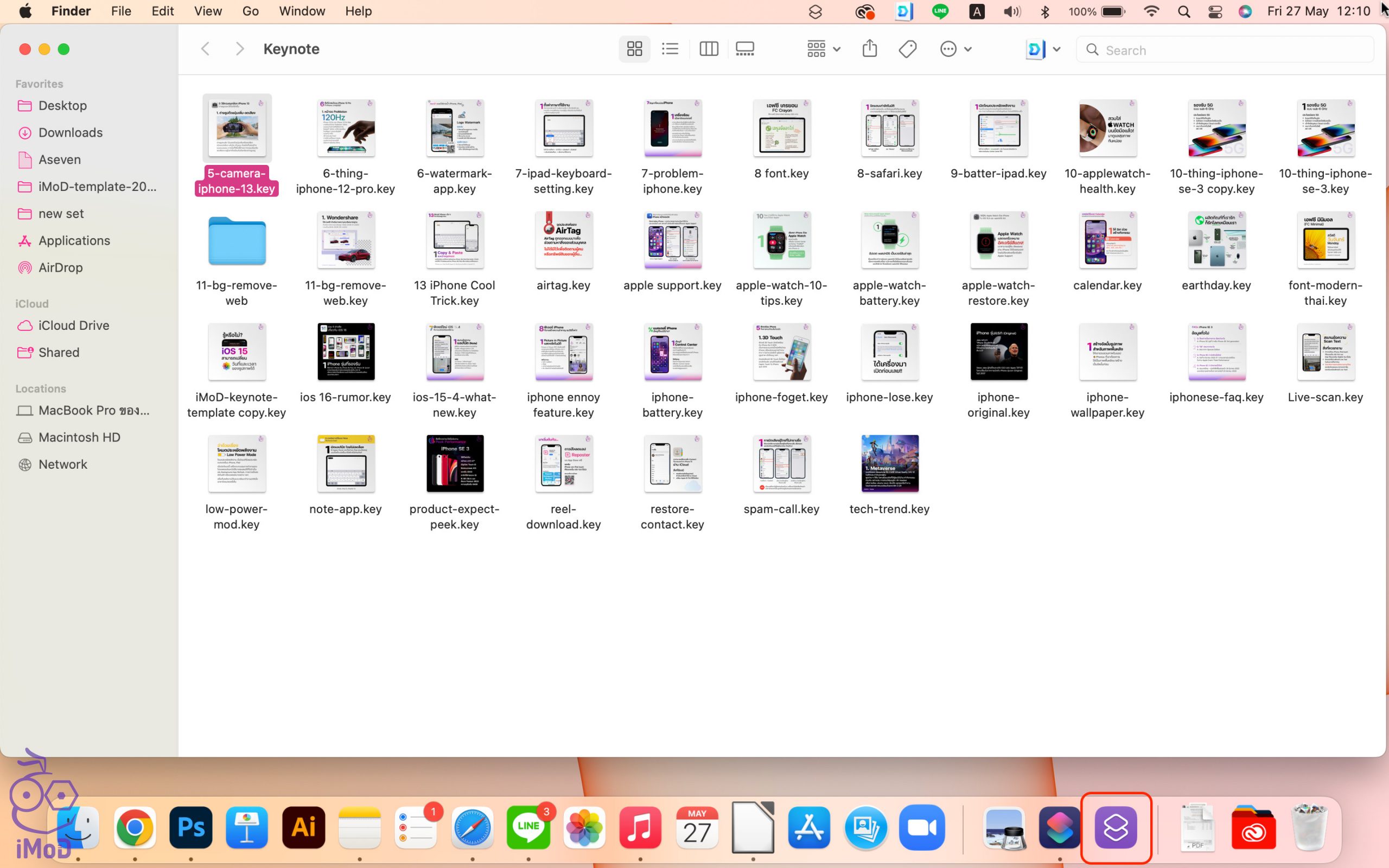Open the Go menu
Viewport: 1389px width, 868px height.
point(250,11)
